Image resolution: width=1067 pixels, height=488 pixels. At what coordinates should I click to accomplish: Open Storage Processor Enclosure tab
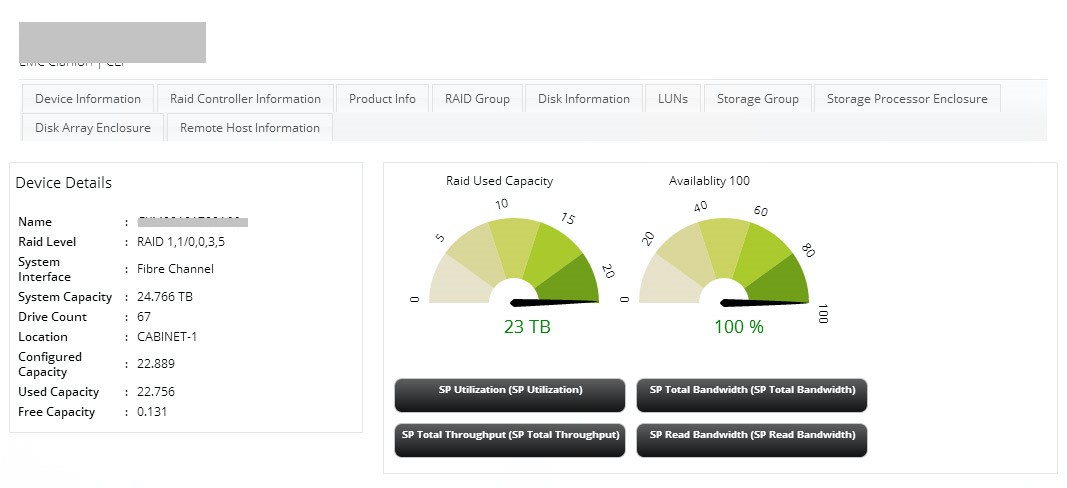(906, 99)
